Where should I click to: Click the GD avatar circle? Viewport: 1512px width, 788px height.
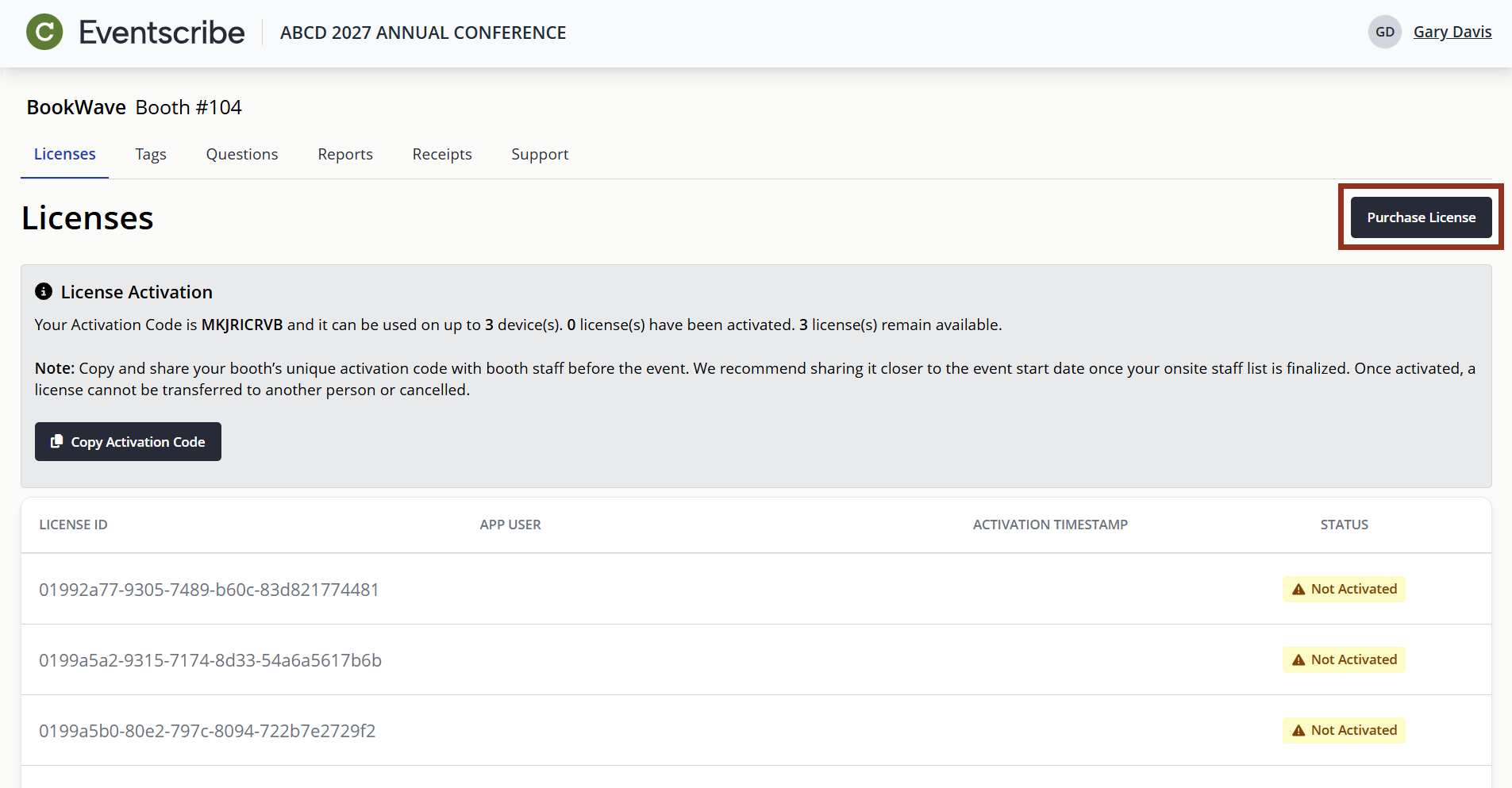tap(1384, 32)
